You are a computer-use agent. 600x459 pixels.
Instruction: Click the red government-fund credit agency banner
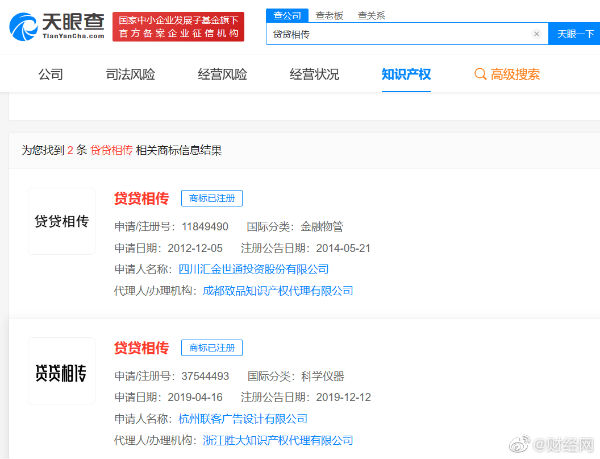[178, 26]
